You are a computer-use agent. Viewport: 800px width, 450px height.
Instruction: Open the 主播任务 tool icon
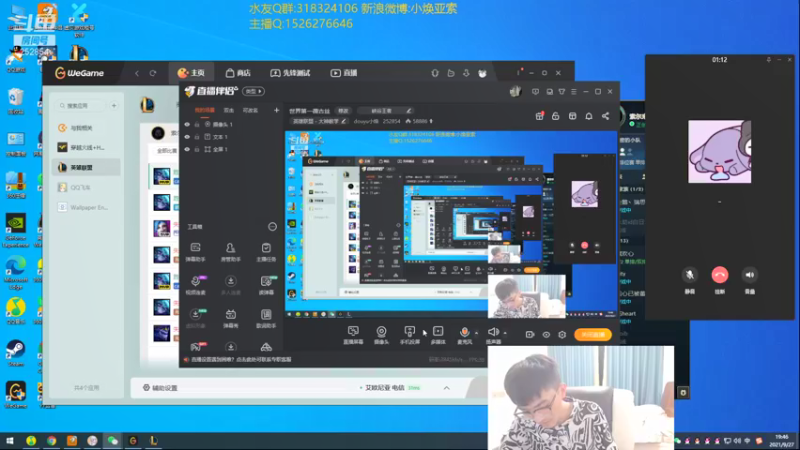(266, 252)
